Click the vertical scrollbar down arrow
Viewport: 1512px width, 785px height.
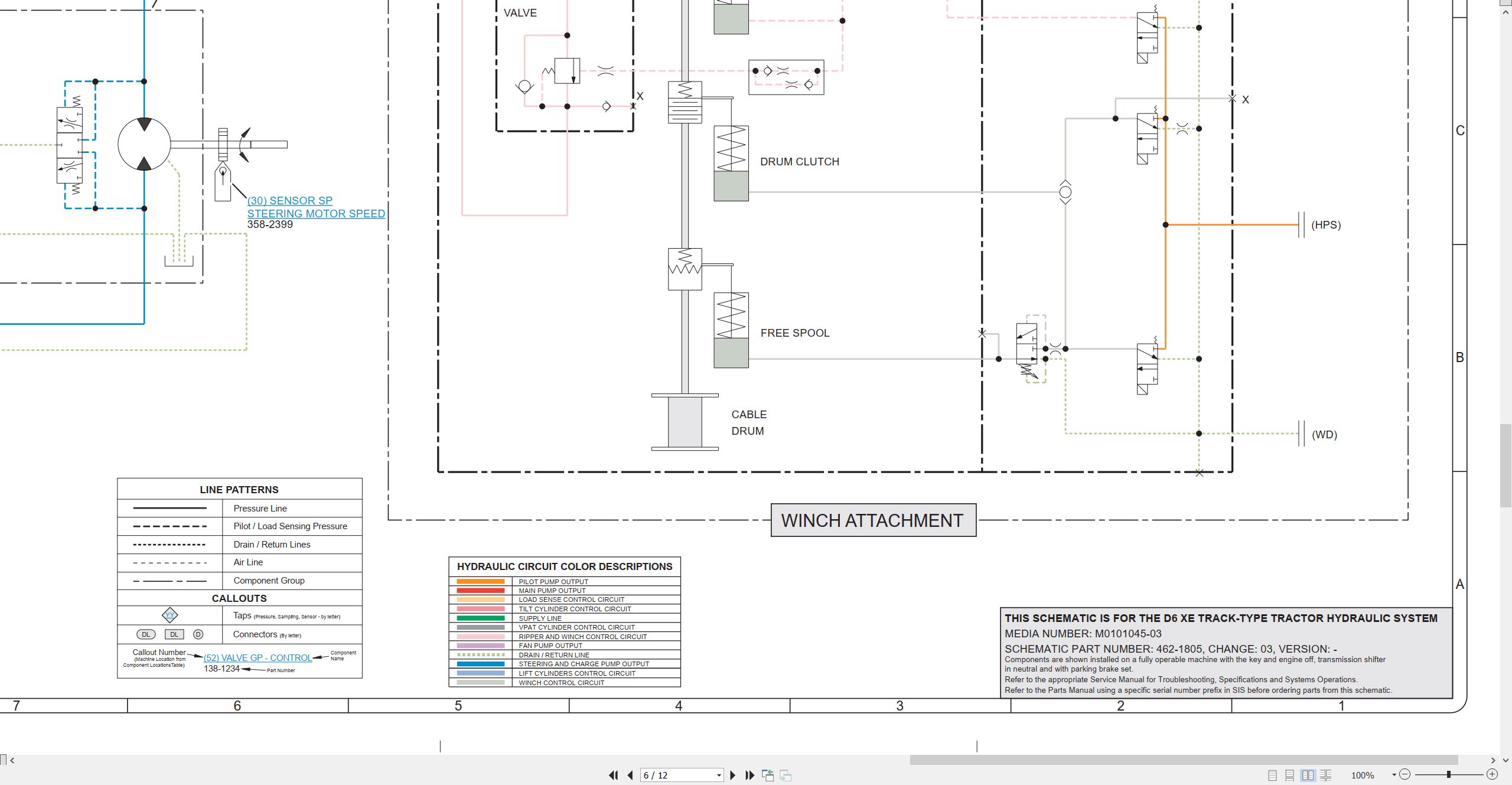1506,761
